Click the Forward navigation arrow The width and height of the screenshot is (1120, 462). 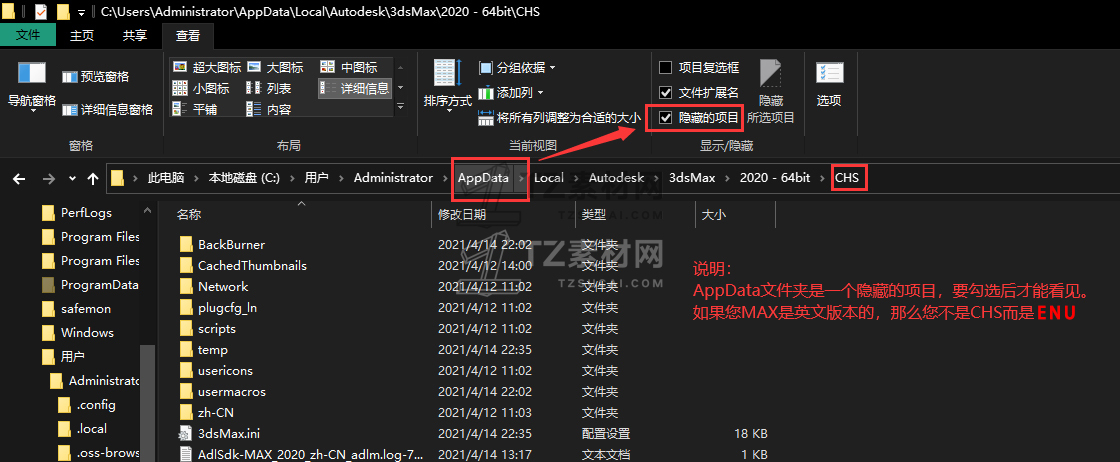click(x=49, y=179)
